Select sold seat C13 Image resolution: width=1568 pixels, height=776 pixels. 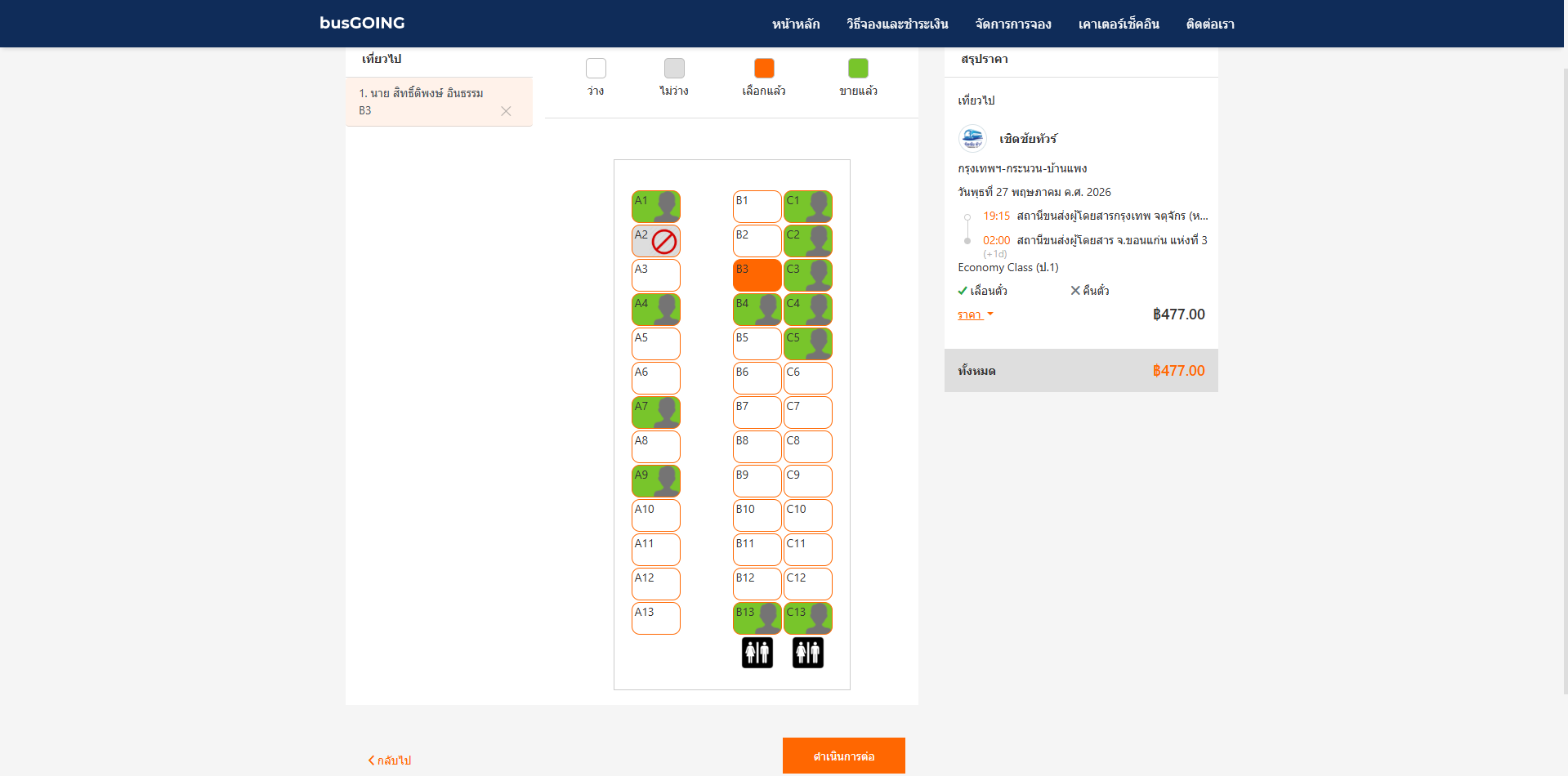[x=808, y=618]
